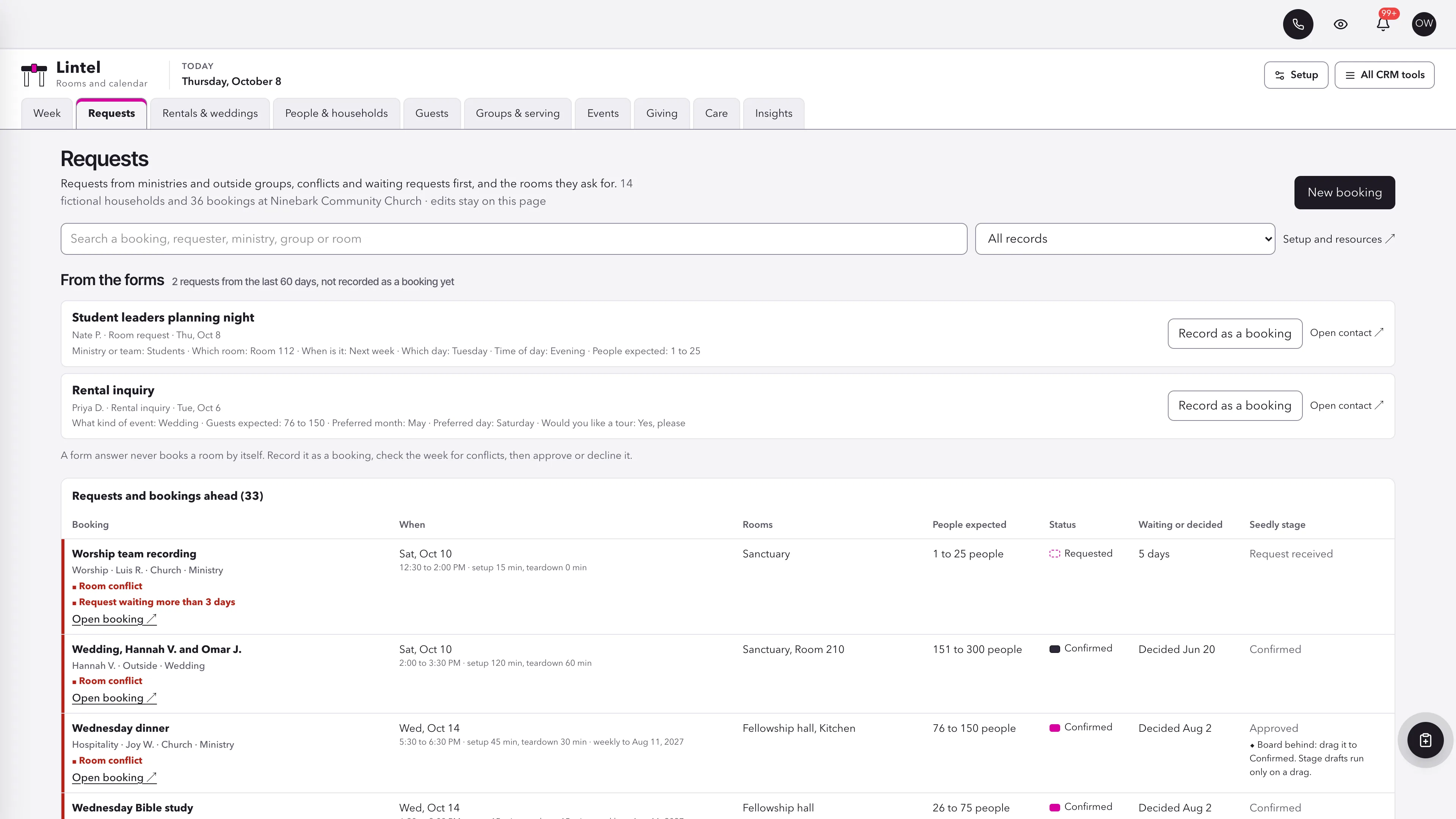Open the Care tab
The width and height of the screenshot is (1456, 819).
point(716,114)
